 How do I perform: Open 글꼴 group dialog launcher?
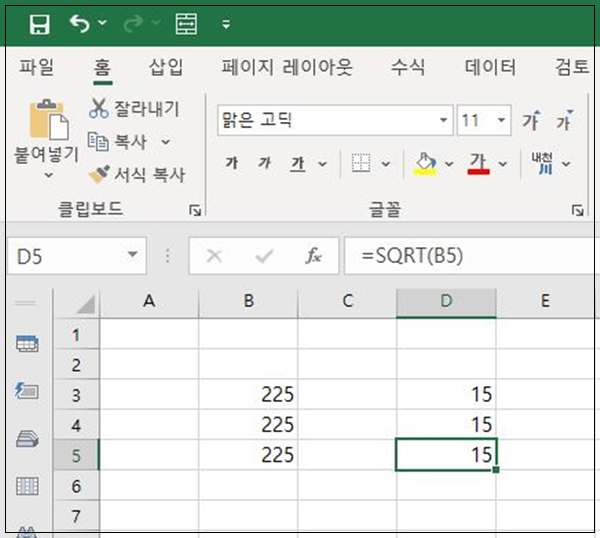coord(577,210)
